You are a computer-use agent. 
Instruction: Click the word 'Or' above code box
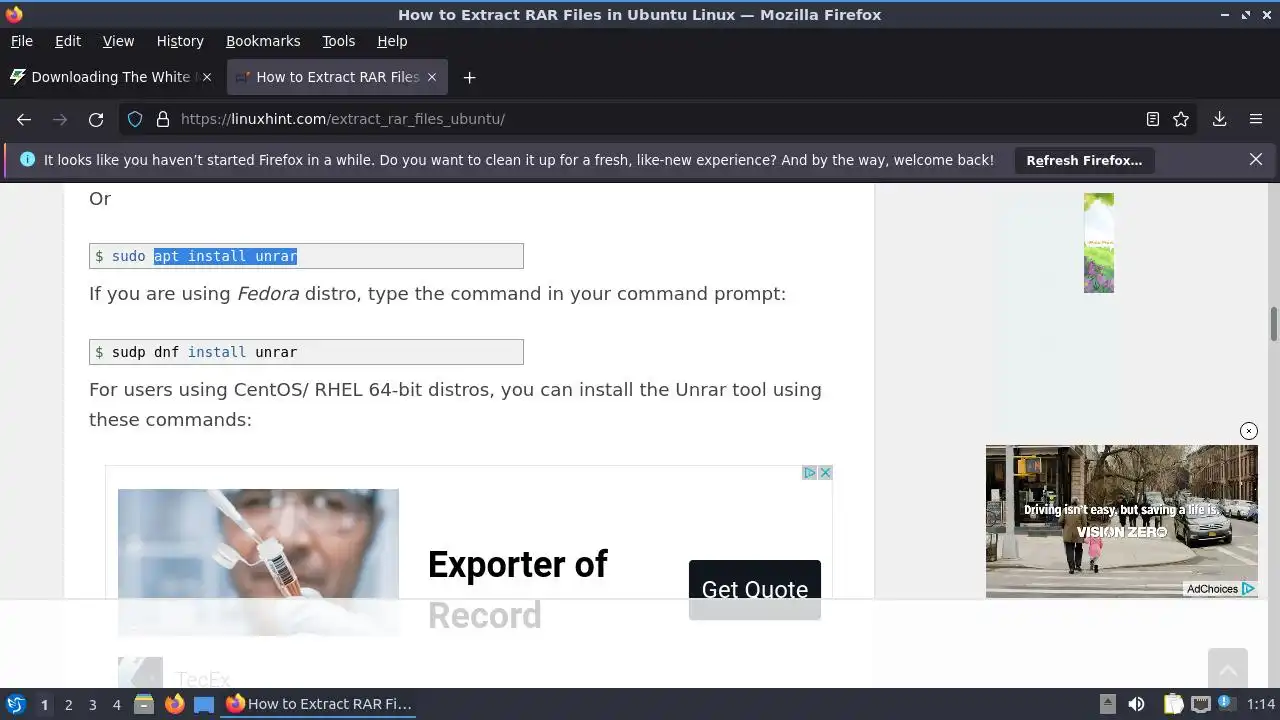(100, 199)
